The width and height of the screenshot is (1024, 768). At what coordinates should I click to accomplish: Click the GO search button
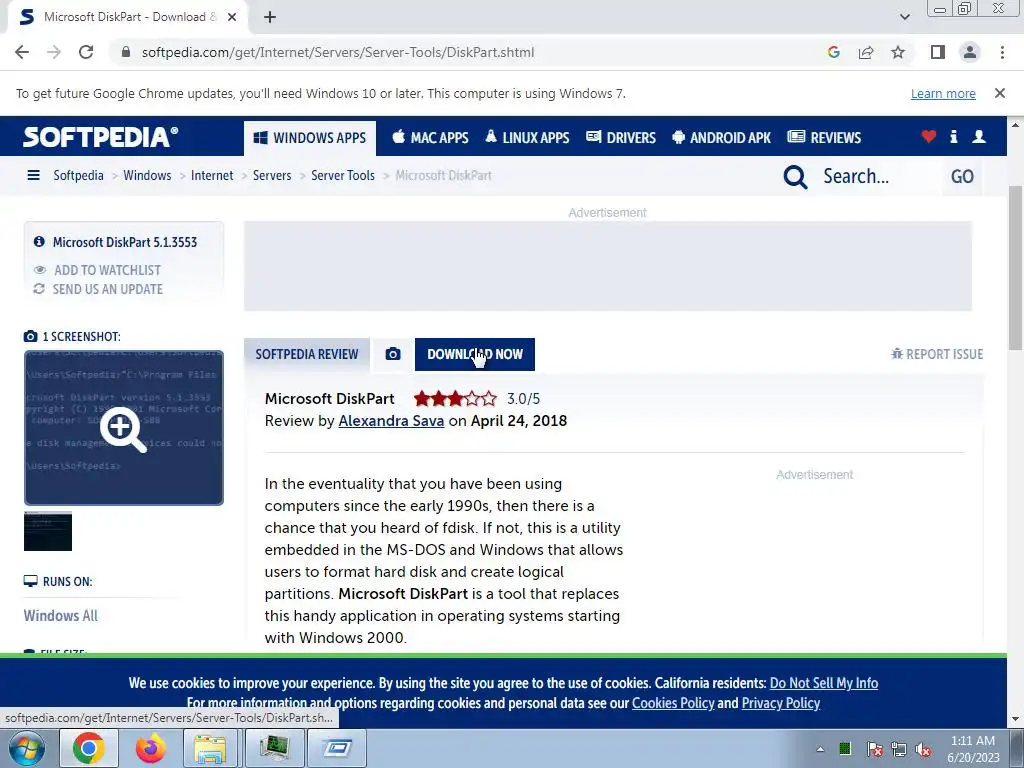click(962, 176)
